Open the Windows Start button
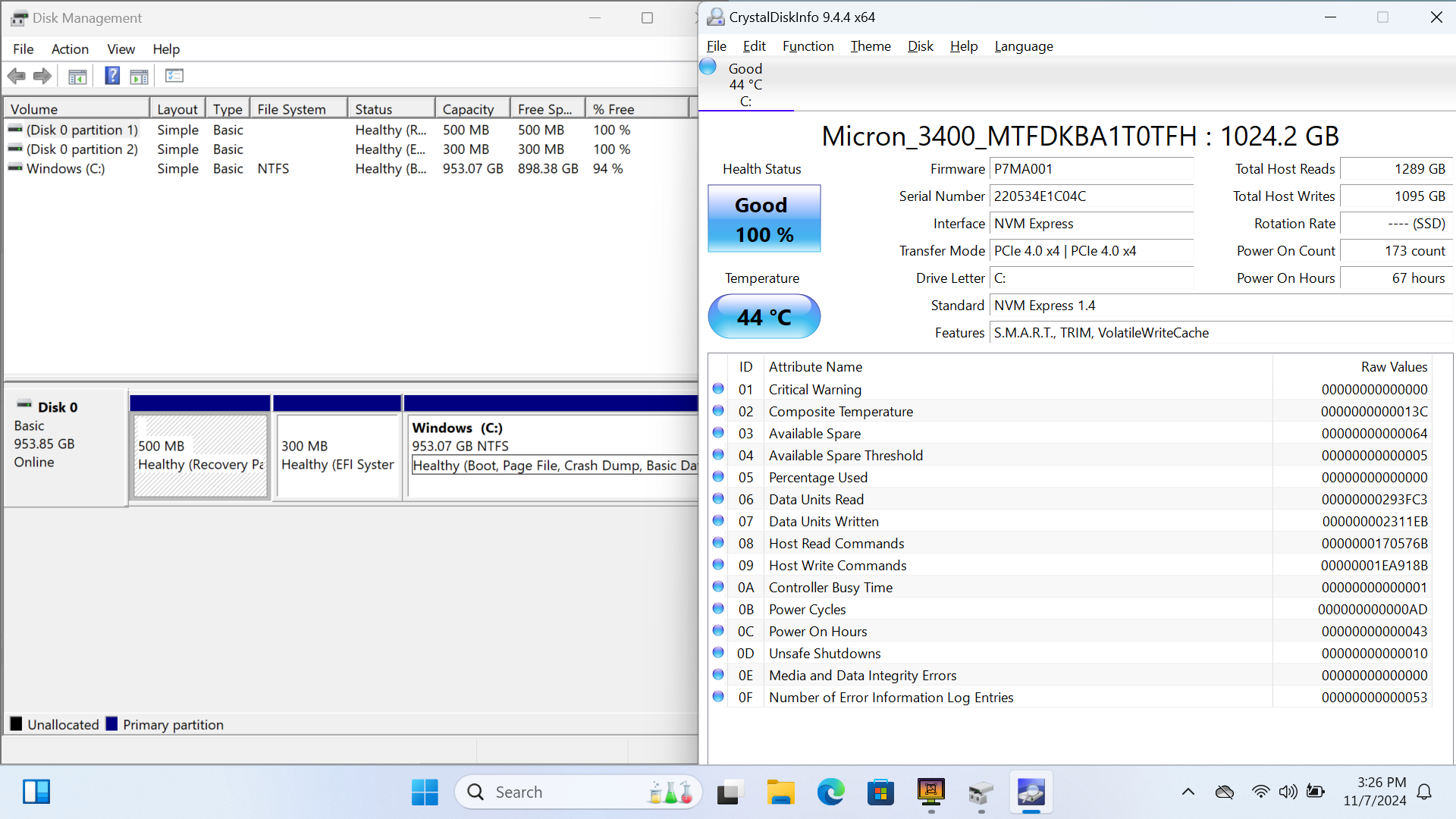The height and width of the screenshot is (819, 1456). click(x=425, y=792)
